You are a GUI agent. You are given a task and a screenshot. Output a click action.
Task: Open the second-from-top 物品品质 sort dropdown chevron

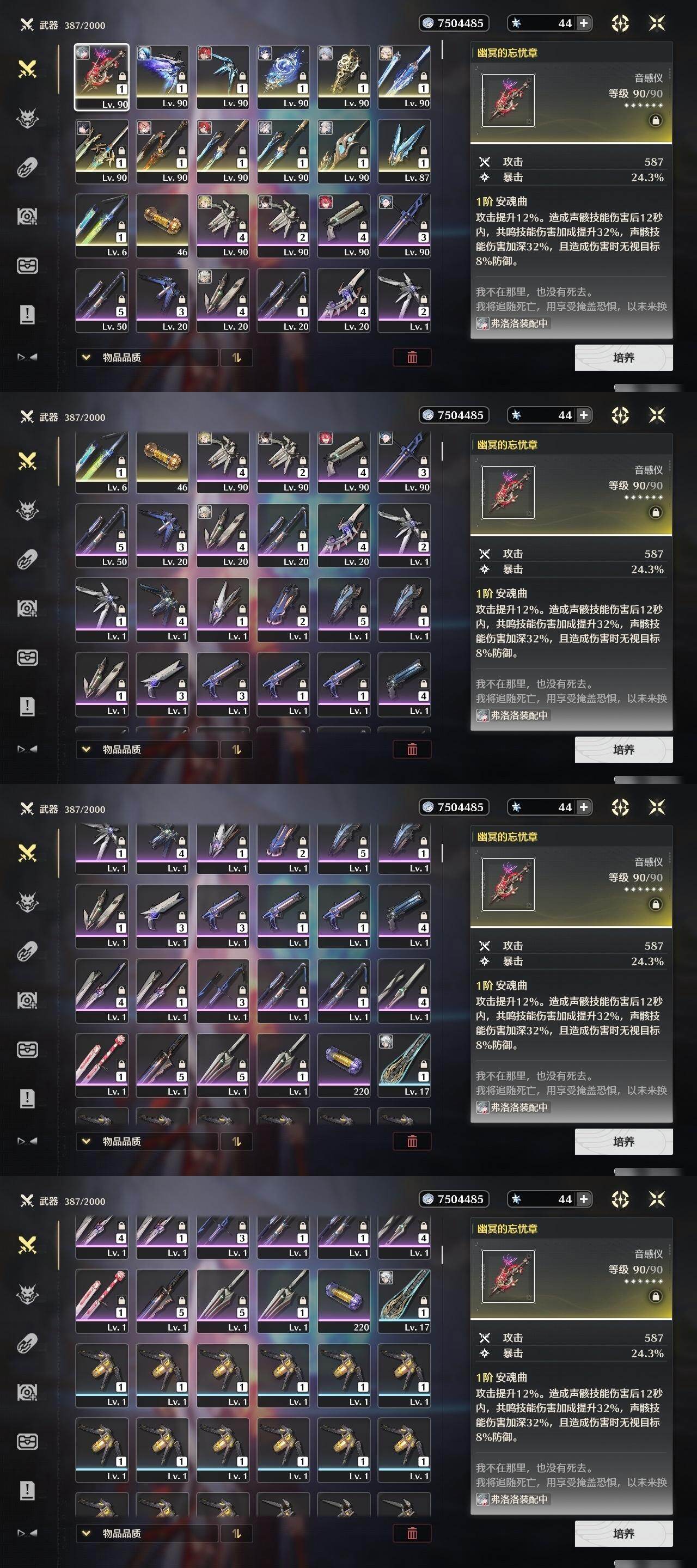[87, 749]
